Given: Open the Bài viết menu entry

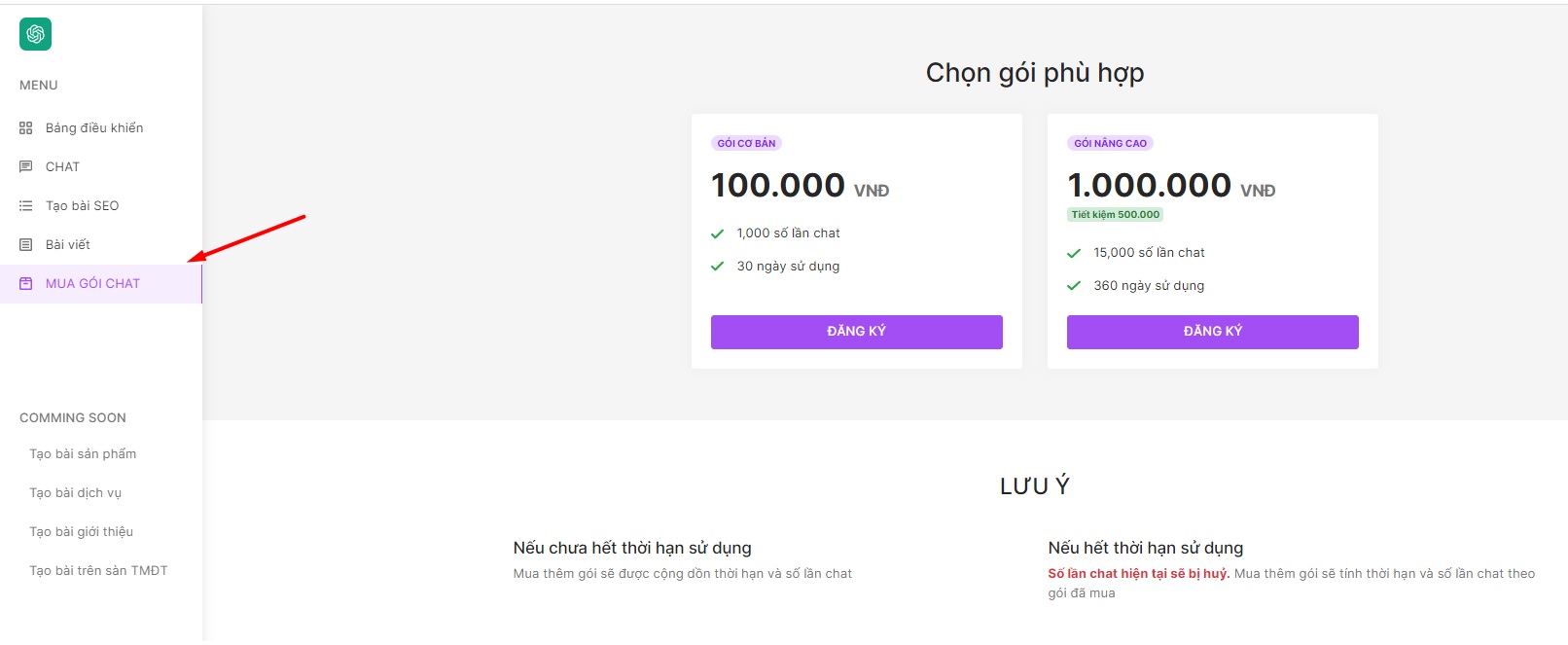Looking at the screenshot, I should (67, 245).
